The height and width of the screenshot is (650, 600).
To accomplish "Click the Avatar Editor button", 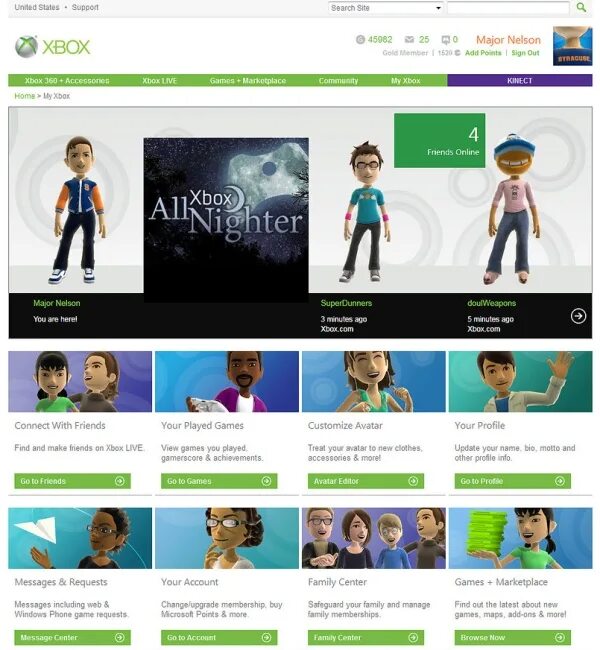I will click(366, 481).
